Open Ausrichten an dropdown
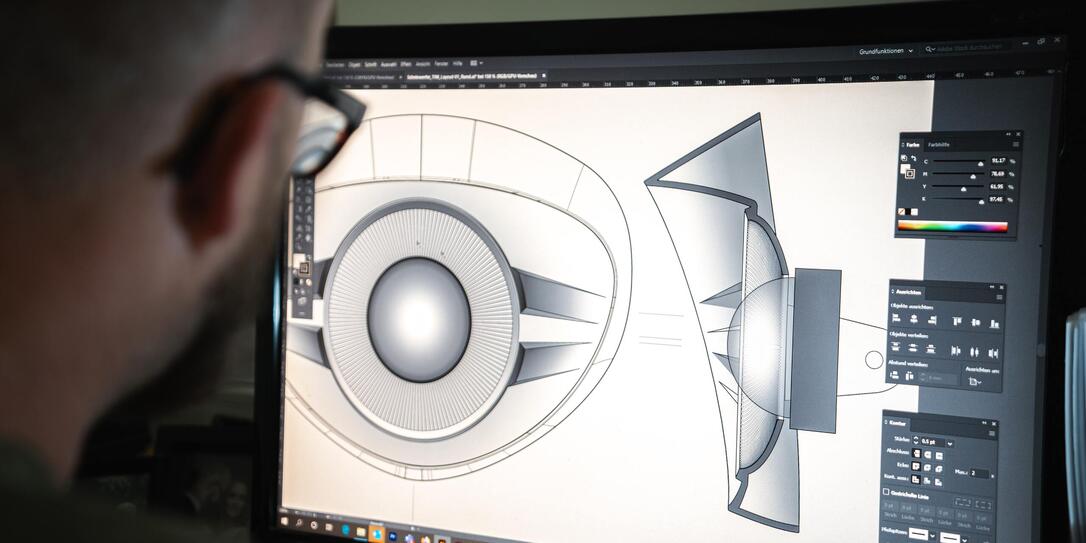This screenshot has width=1086, height=543. tap(975, 382)
